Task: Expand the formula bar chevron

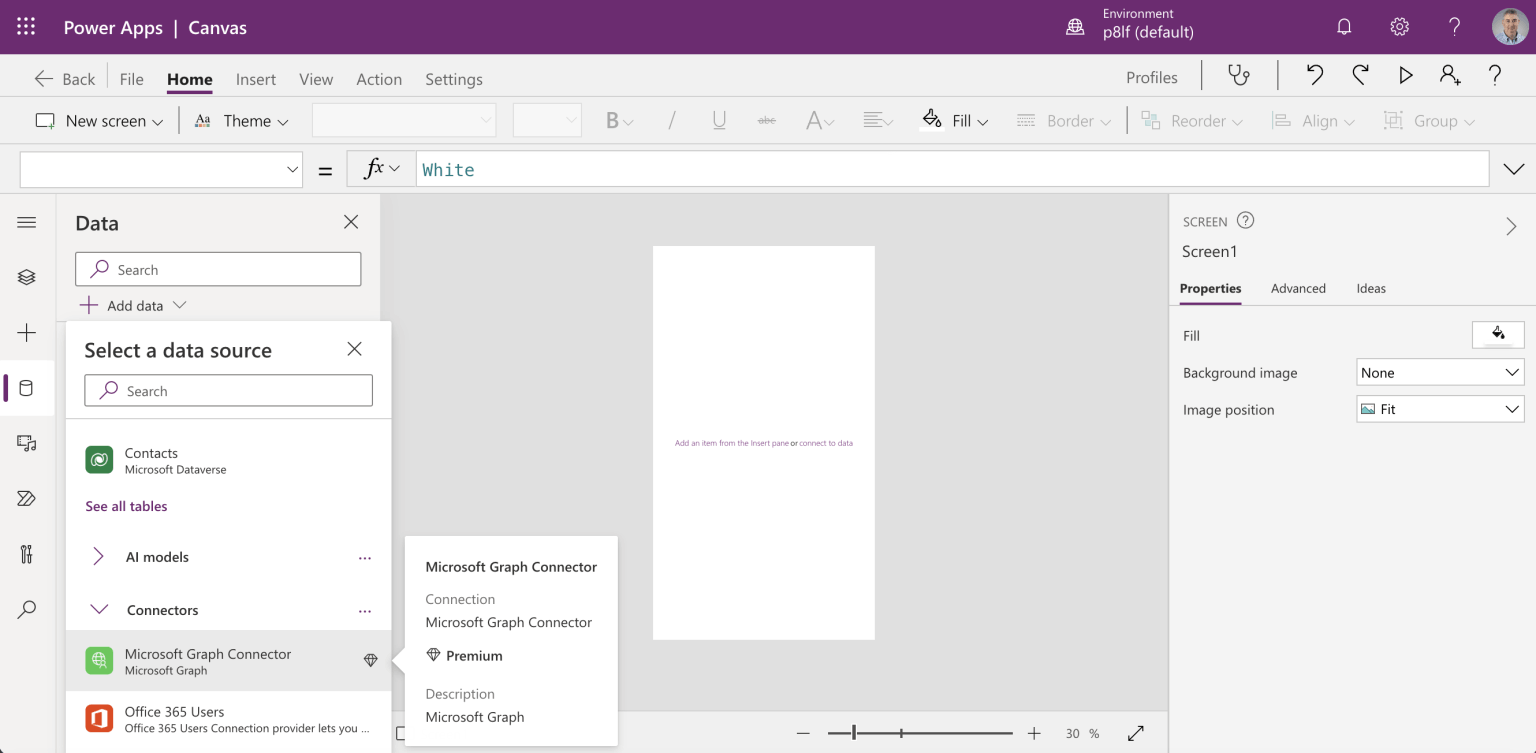Action: (1513, 170)
